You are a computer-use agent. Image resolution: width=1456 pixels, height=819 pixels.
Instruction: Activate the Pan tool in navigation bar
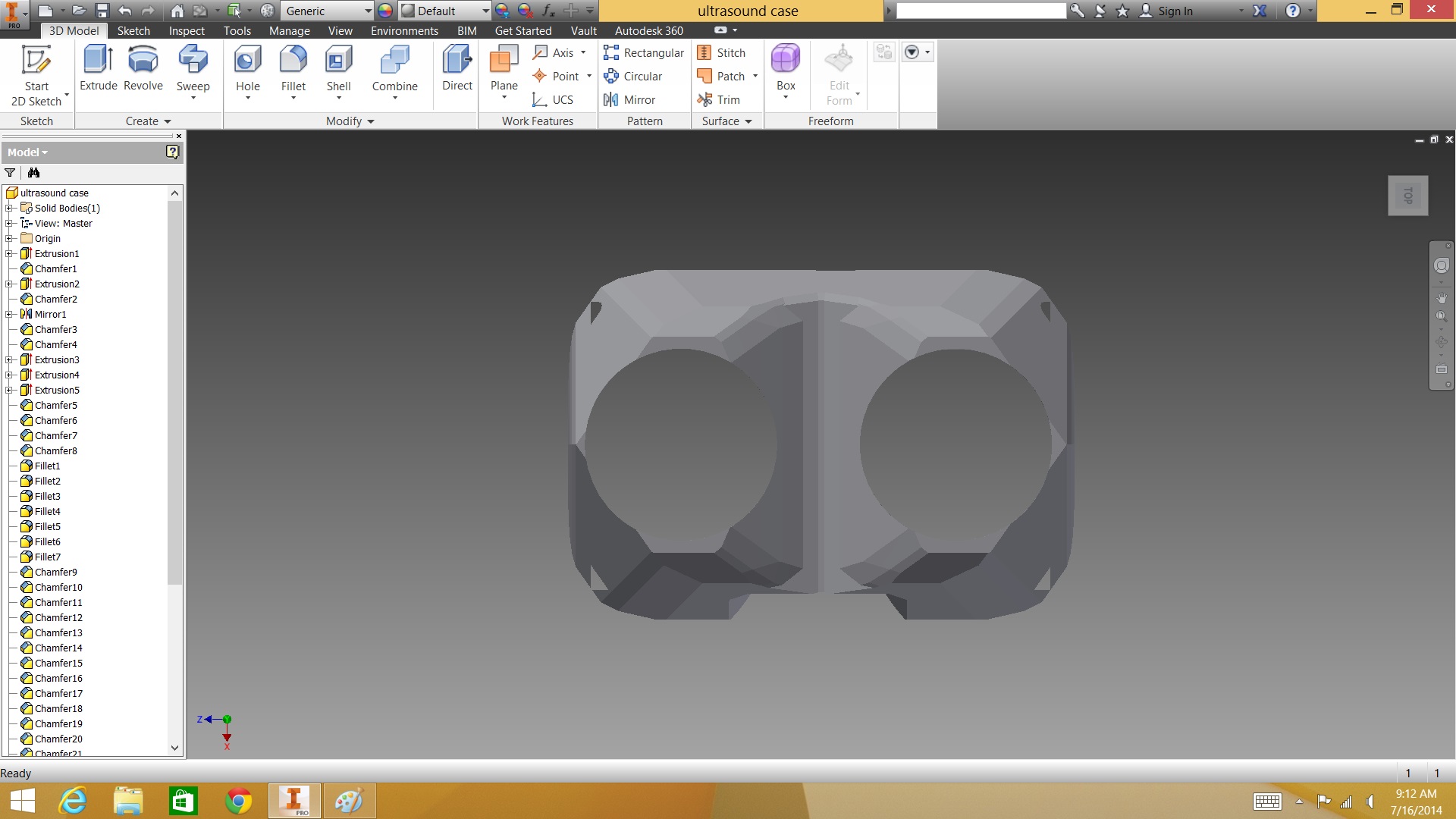1442,298
